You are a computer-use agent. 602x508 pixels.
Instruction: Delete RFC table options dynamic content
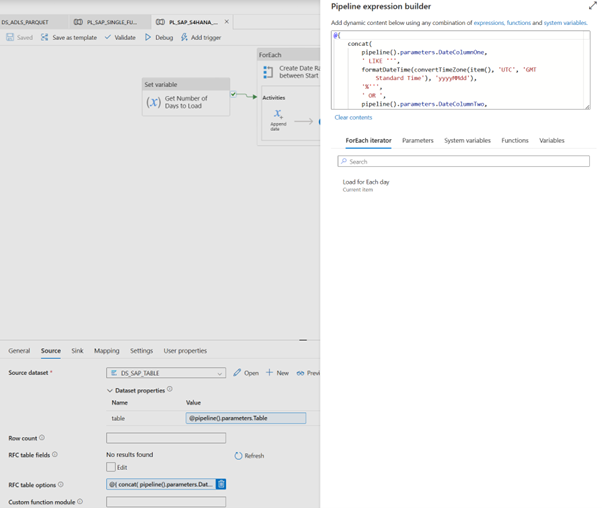click(x=221, y=484)
